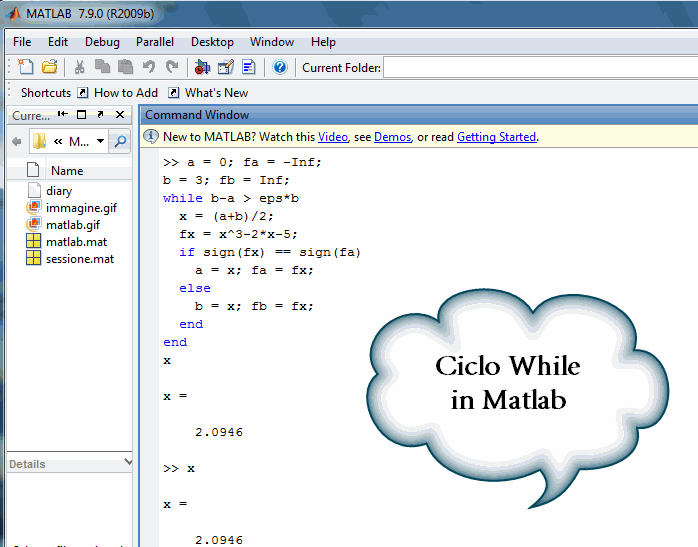Click the What's New shortcut icon
The image size is (698, 547).
(173, 93)
